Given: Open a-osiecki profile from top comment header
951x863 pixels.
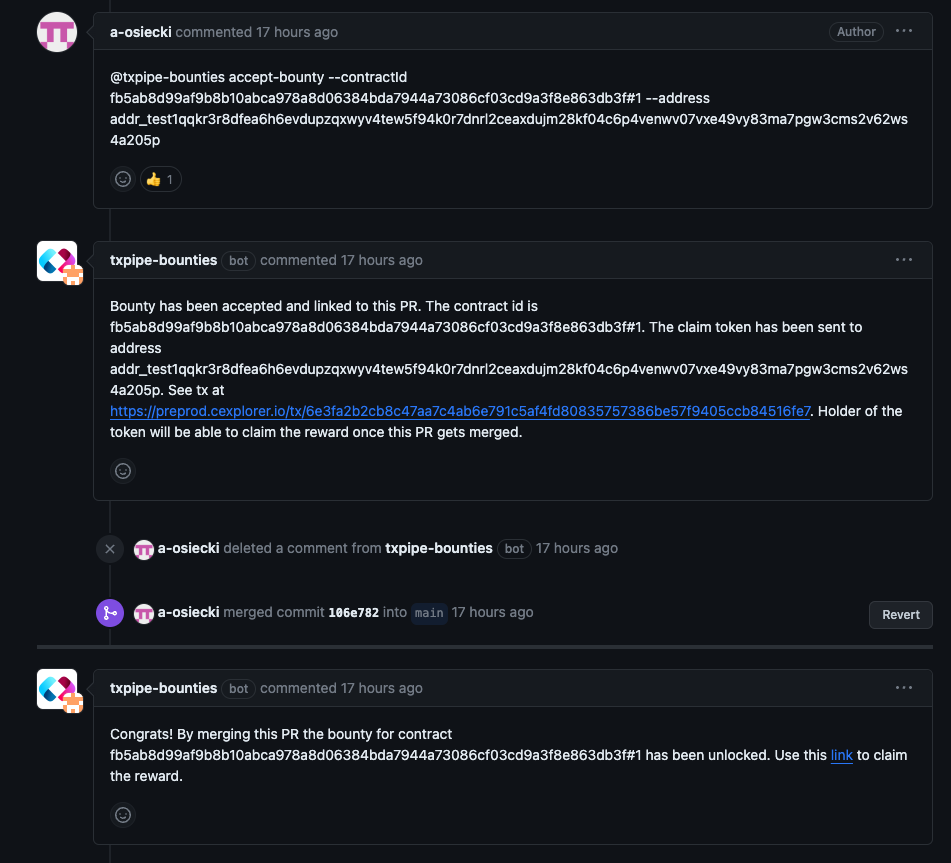Looking at the screenshot, I should pos(140,32).
